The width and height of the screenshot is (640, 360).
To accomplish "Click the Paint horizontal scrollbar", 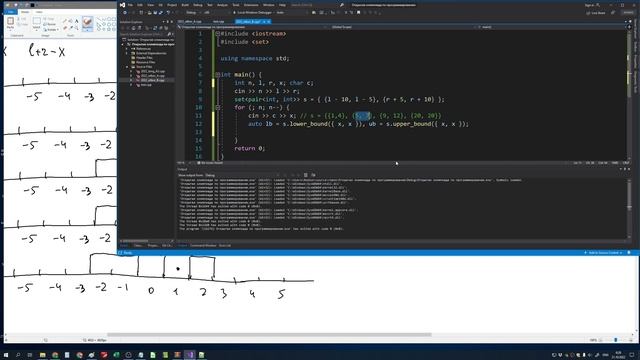I will [269, 335].
